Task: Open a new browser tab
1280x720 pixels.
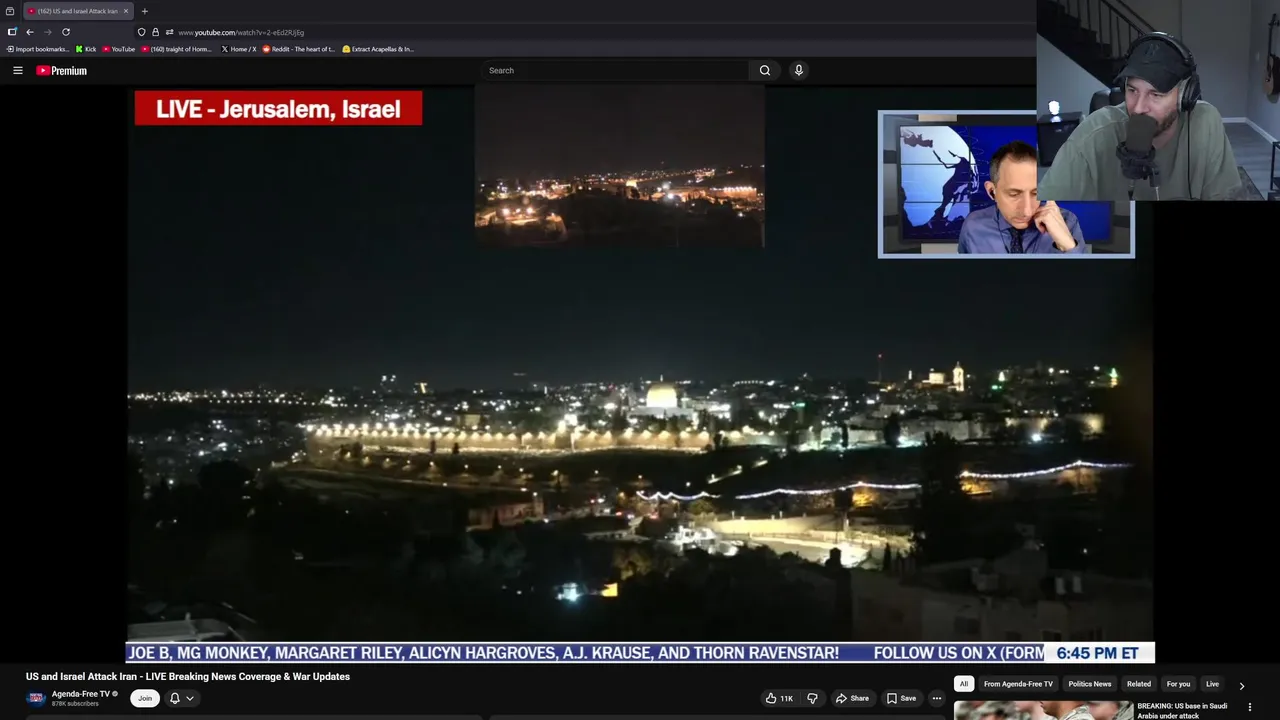Action: tap(144, 11)
